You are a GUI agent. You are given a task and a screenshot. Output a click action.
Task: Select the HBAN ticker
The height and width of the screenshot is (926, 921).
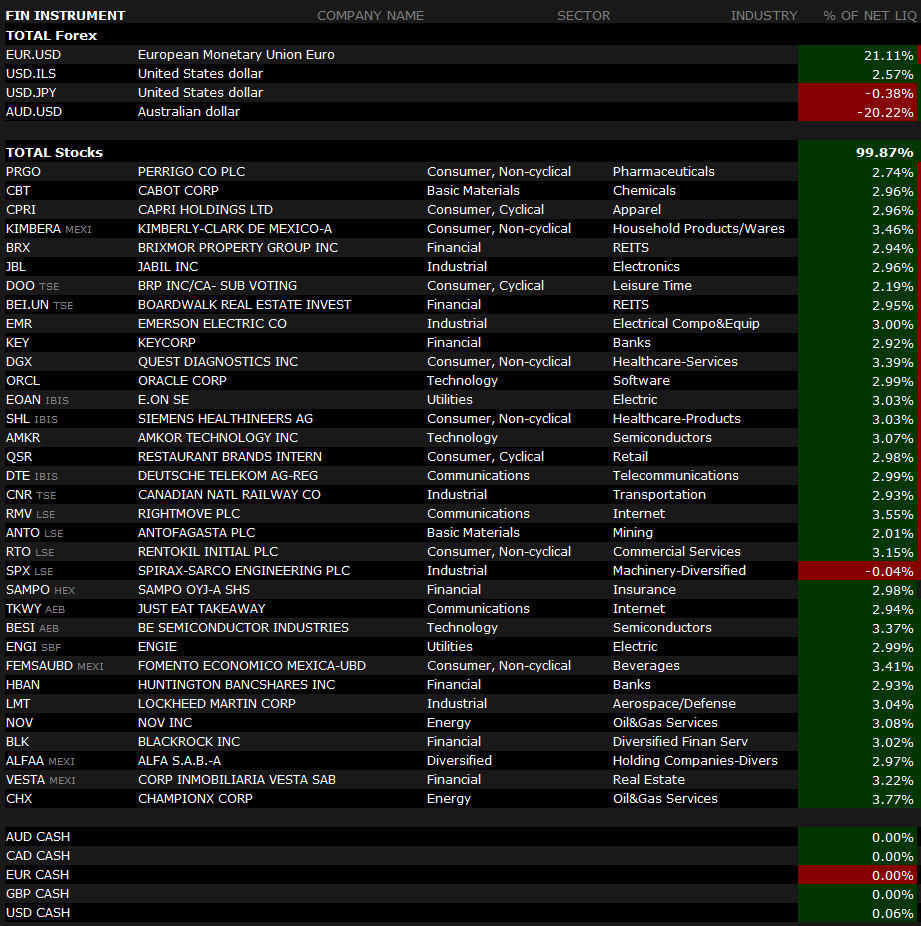22,684
